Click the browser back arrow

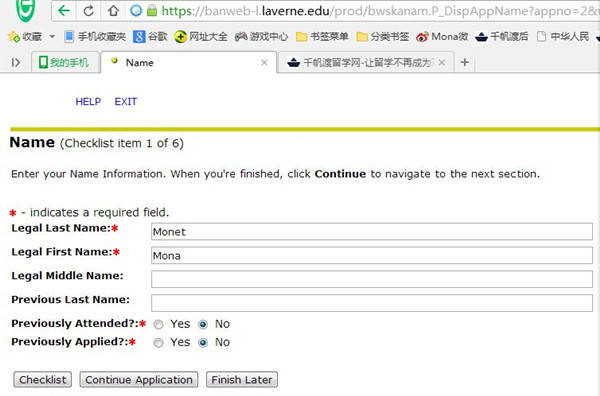(x=64, y=10)
